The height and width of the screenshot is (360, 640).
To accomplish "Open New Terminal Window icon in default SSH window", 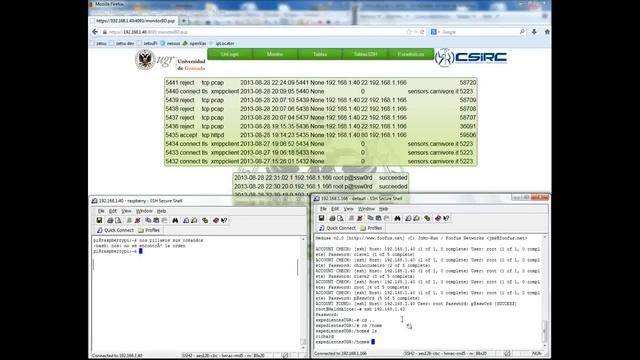I will click(x=408, y=218).
